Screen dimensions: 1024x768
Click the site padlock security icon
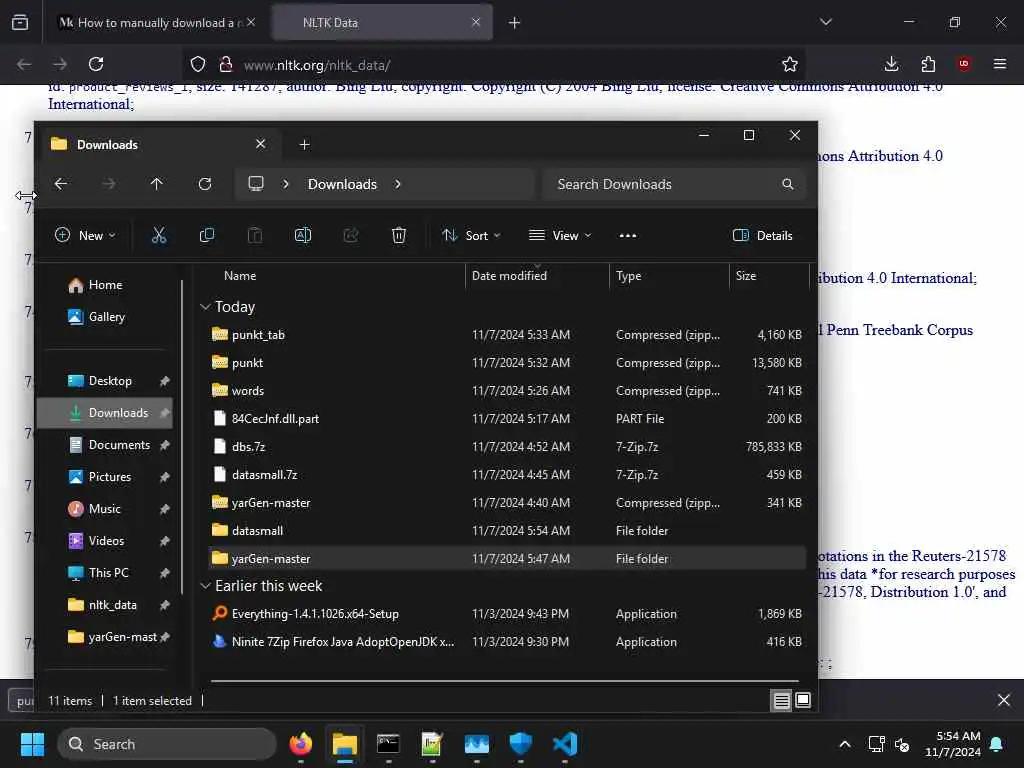tap(226, 64)
